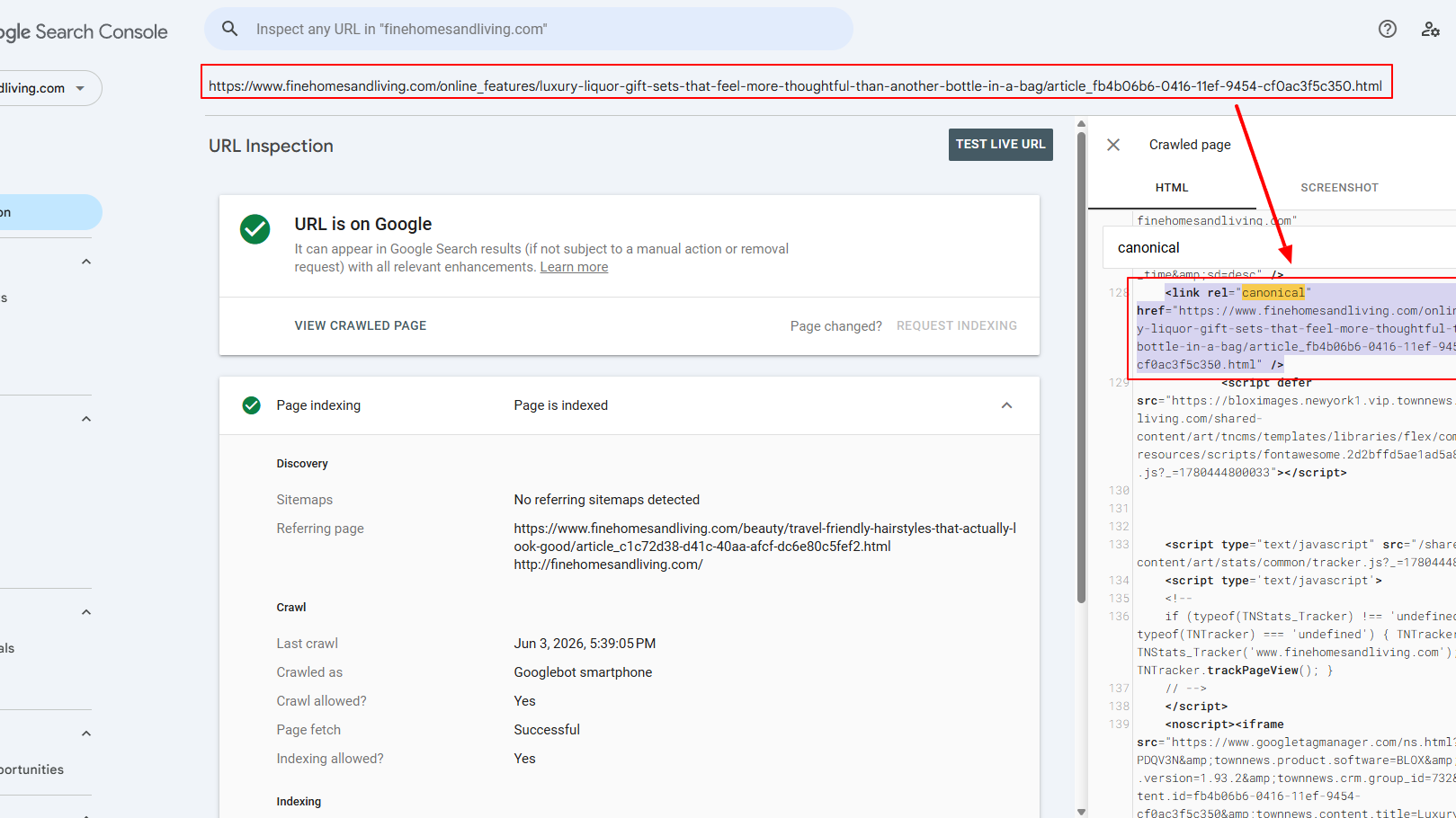The width and height of the screenshot is (1456, 818).
Task: Click the Search Console logo
Action: (84, 31)
